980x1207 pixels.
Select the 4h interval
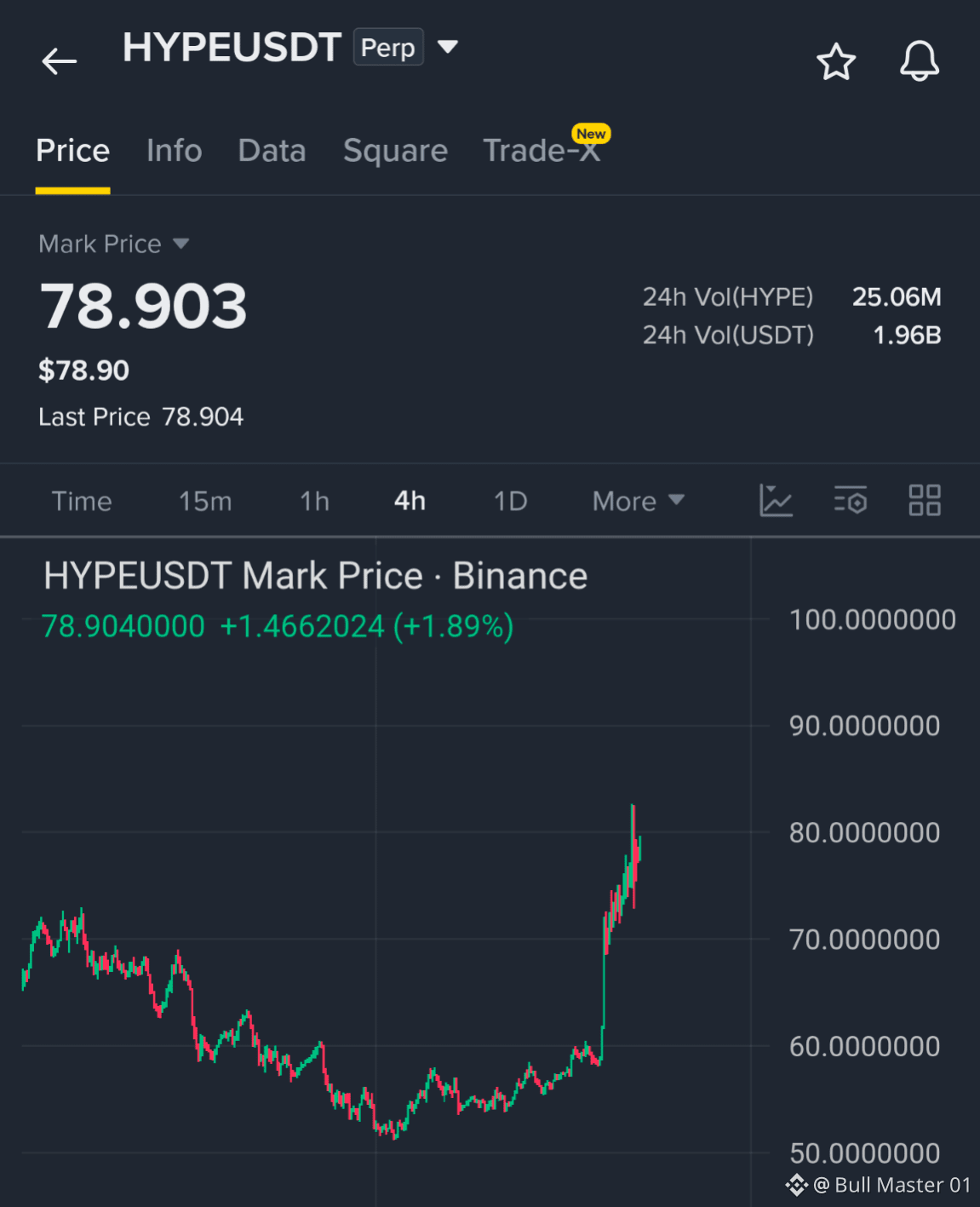coord(410,501)
